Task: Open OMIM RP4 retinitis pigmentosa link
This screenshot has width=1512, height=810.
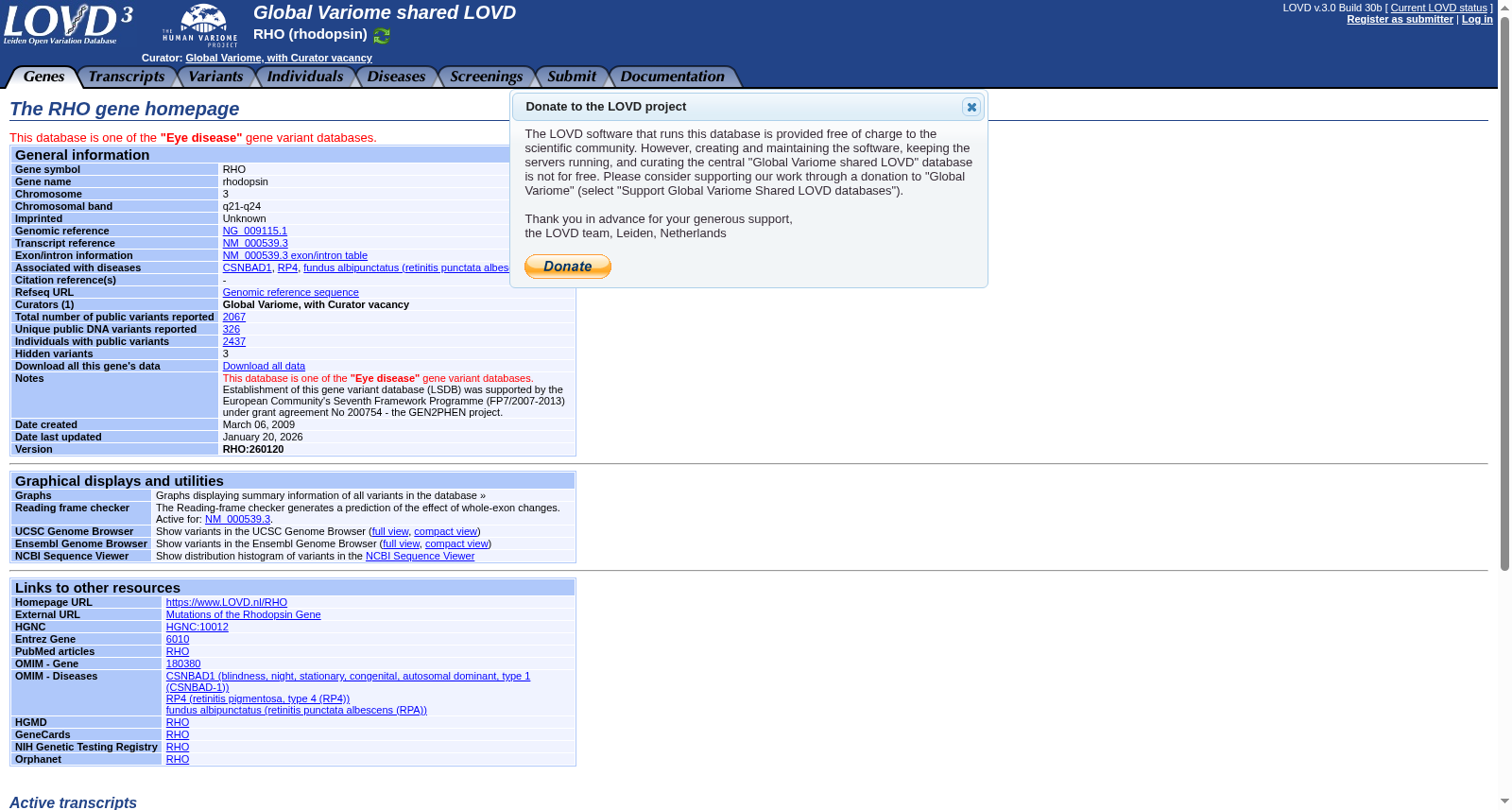Action: click(x=258, y=698)
